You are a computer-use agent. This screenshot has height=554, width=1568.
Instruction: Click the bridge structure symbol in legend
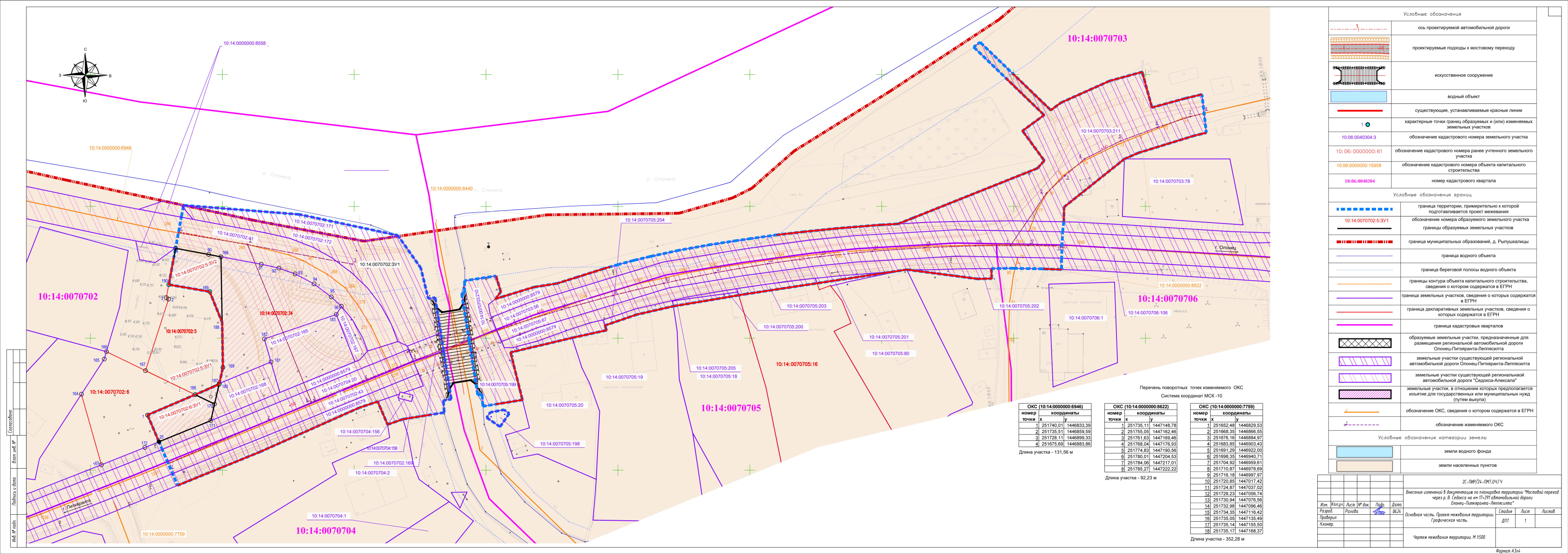pyautogui.click(x=1358, y=76)
